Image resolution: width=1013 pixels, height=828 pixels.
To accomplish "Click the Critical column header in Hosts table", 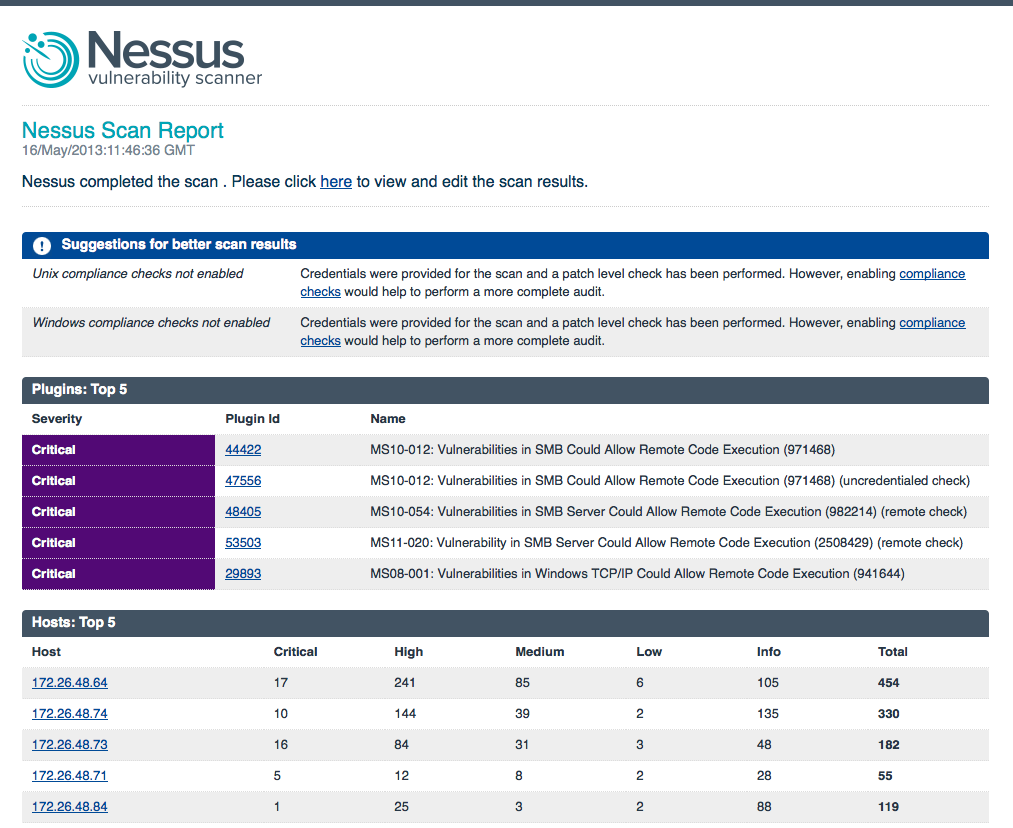I will click(x=295, y=652).
